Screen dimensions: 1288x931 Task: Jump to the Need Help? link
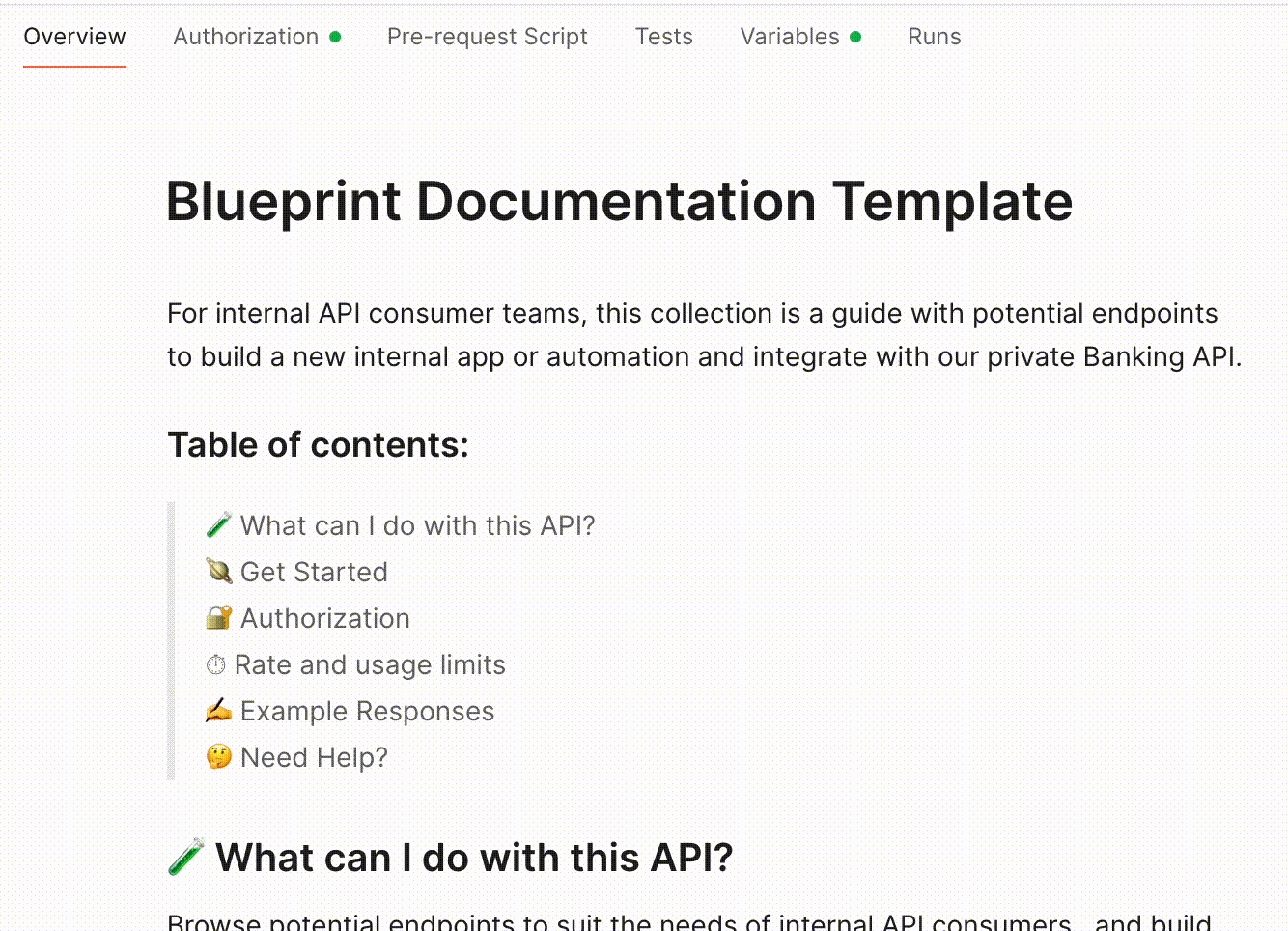314,757
